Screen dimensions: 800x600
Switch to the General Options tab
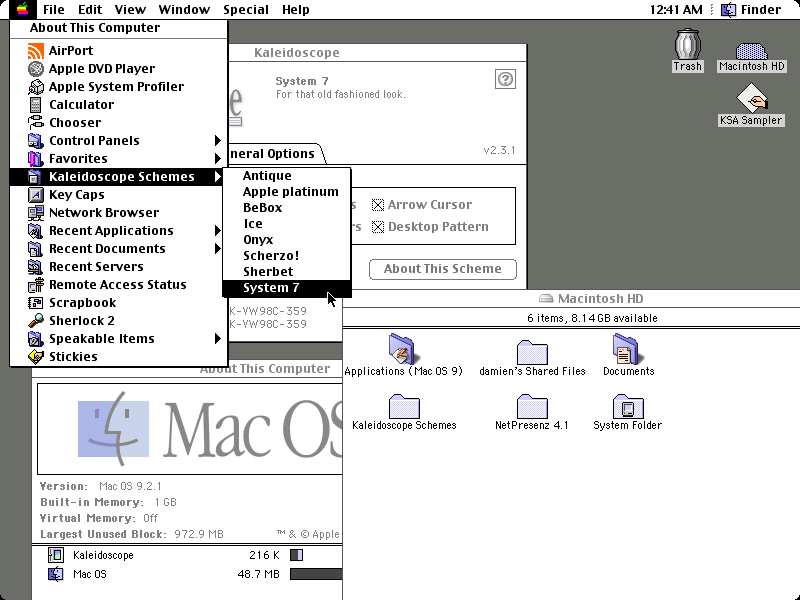pyautogui.click(x=276, y=154)
